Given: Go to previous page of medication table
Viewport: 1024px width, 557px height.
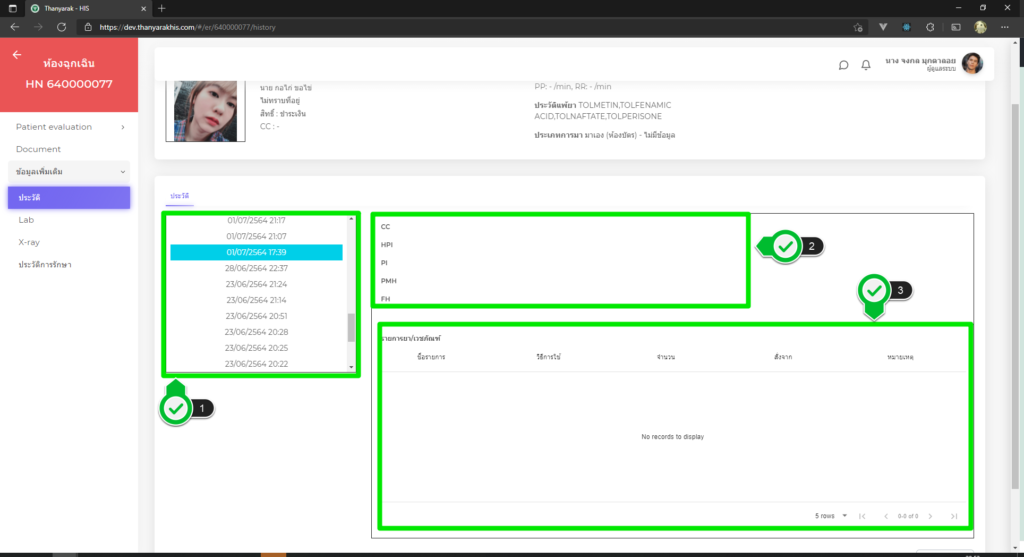Looking at the screenshot, I should (885, 516).
